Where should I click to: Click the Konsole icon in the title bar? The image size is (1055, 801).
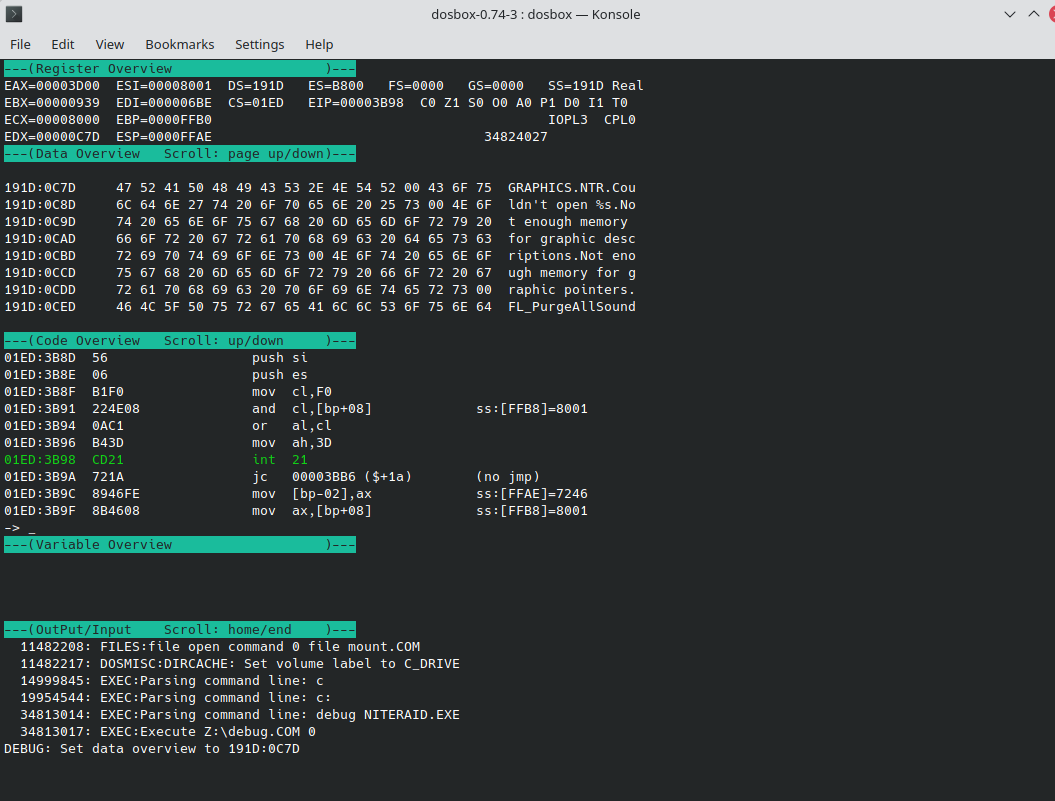pos(14,14)
